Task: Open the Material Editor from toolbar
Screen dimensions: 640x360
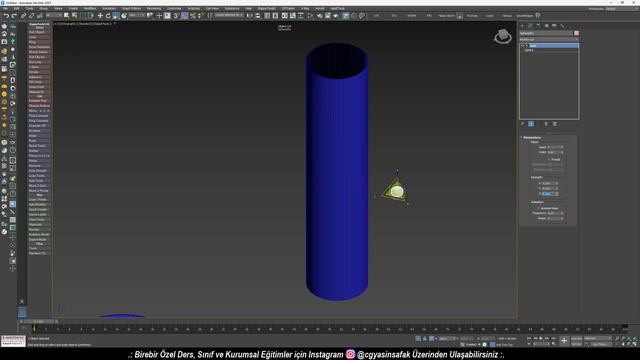Action: click(x=311, y=16)
